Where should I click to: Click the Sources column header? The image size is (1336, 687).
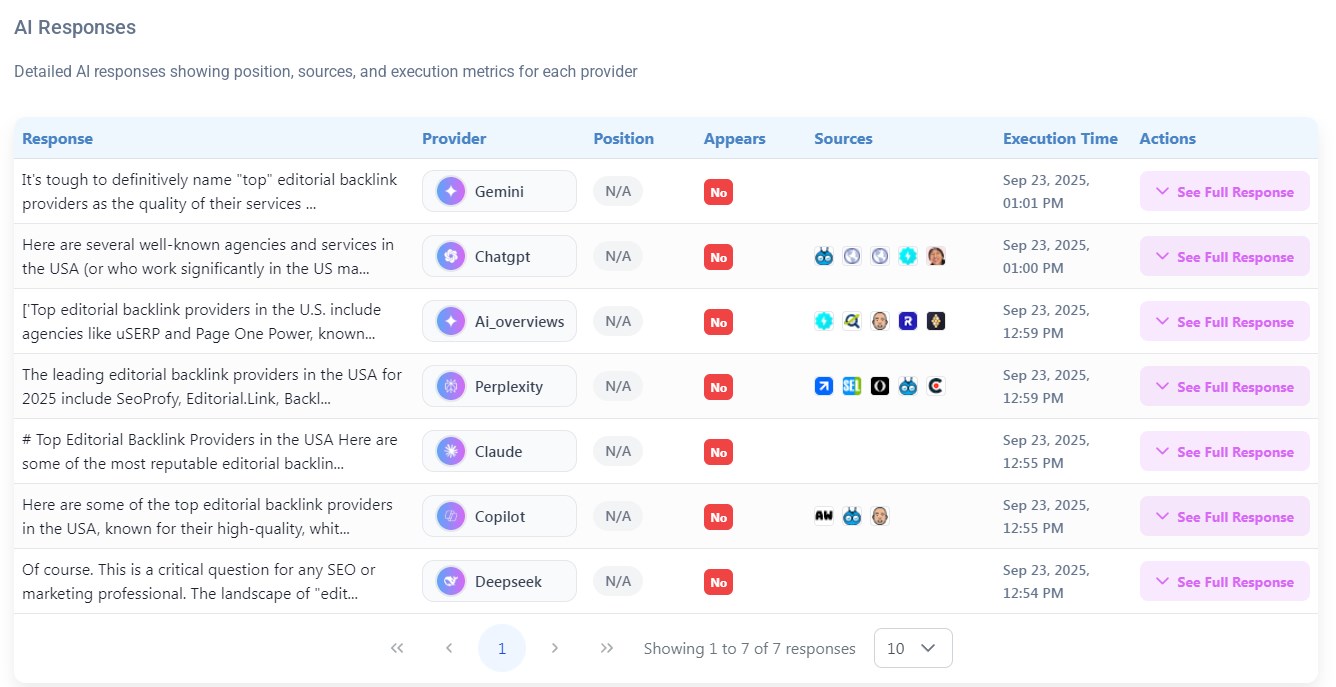843,139
